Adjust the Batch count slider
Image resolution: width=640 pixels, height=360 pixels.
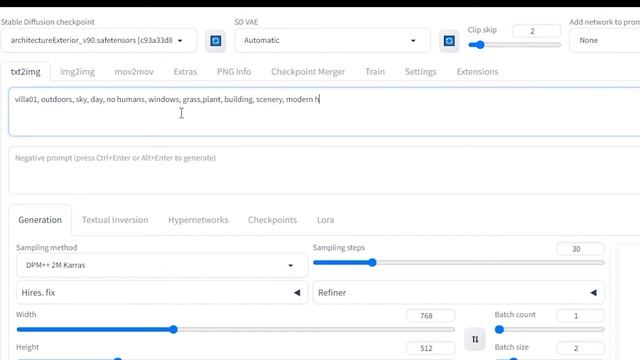tap(549, 329)
